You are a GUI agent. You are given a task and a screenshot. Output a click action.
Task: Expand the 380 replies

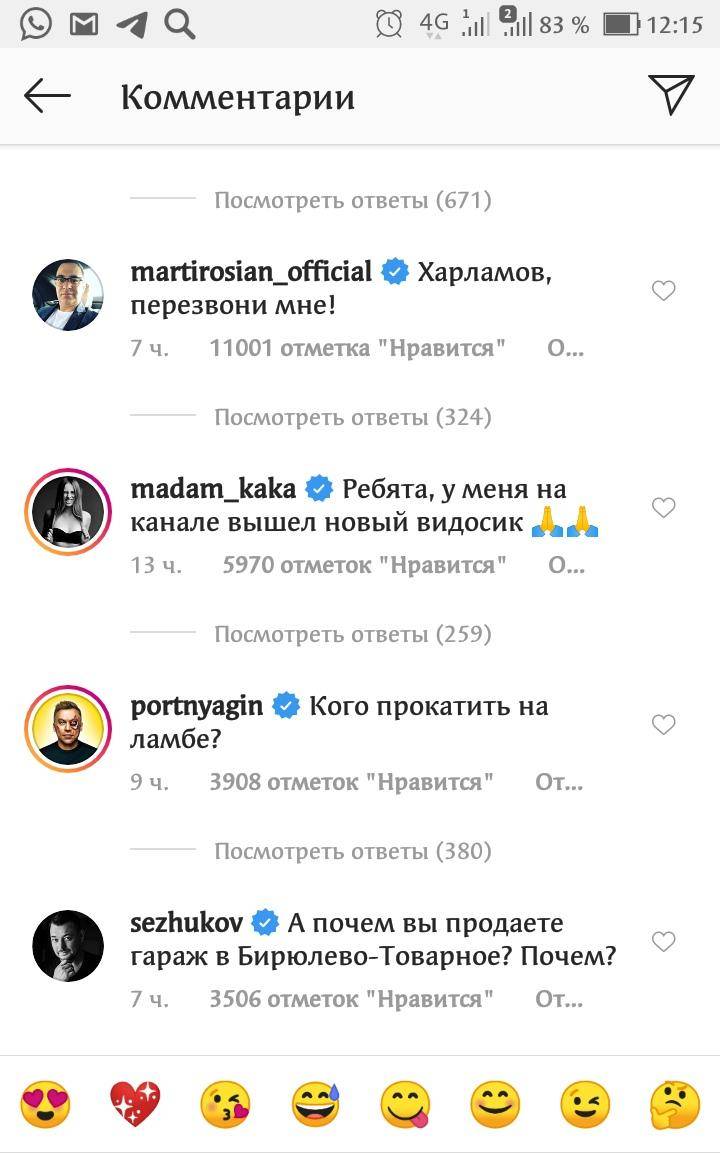point(352,851)
